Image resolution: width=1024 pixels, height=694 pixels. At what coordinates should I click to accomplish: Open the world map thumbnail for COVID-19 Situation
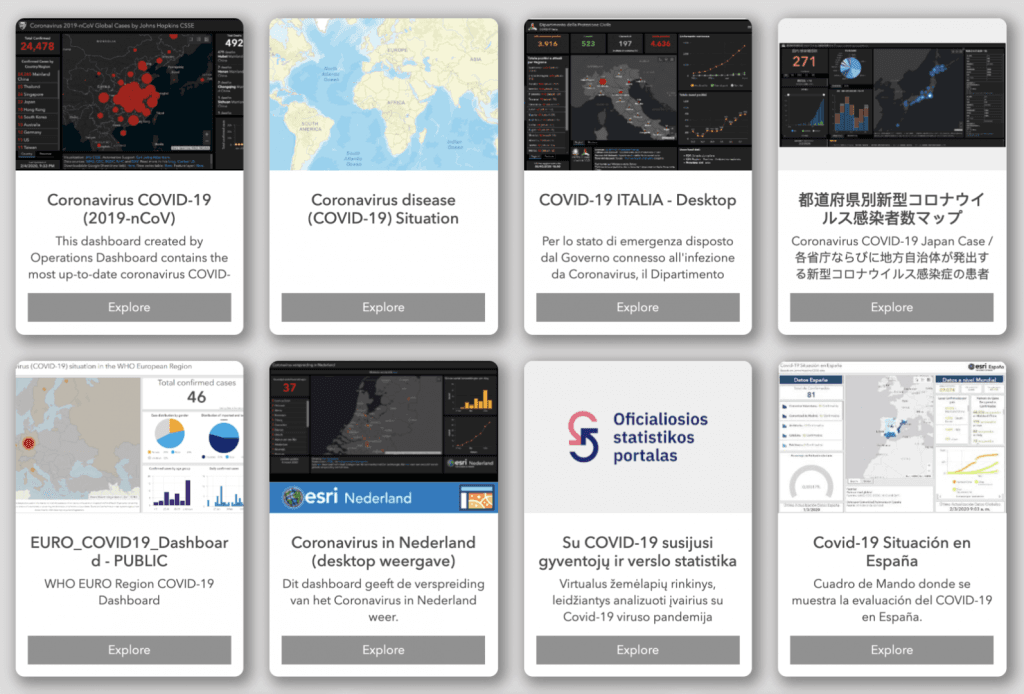tap(383, 95)
